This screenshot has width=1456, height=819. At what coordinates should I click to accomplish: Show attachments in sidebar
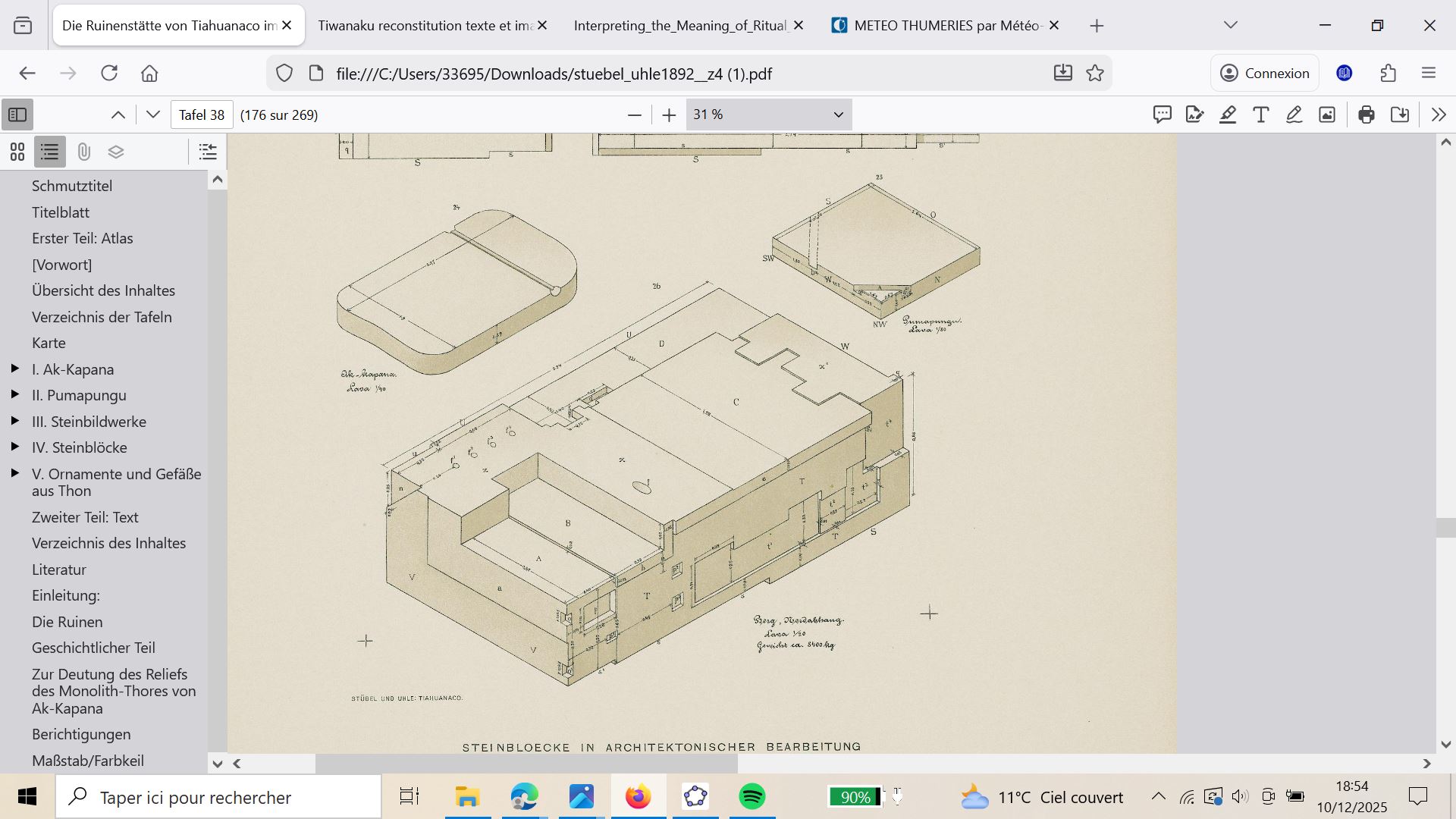[83, 152]
